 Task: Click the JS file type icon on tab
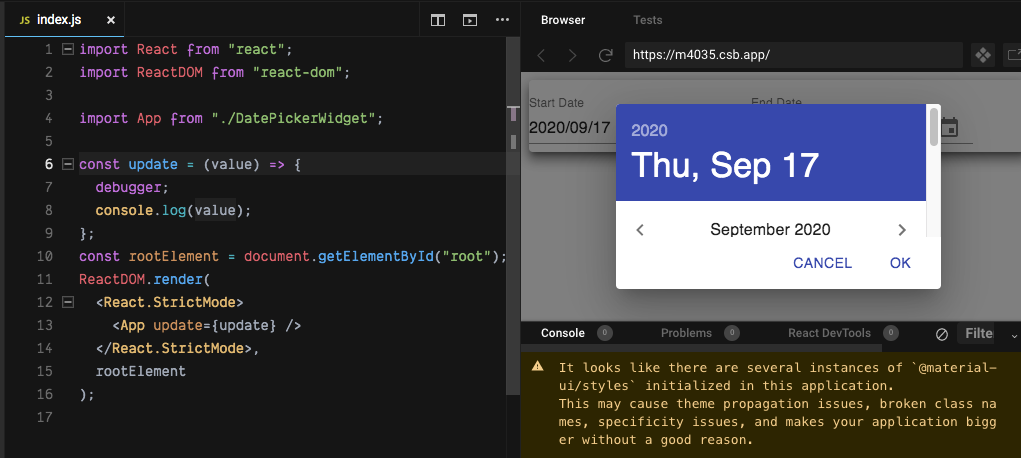pyautogui.click(x=25, y=20)
